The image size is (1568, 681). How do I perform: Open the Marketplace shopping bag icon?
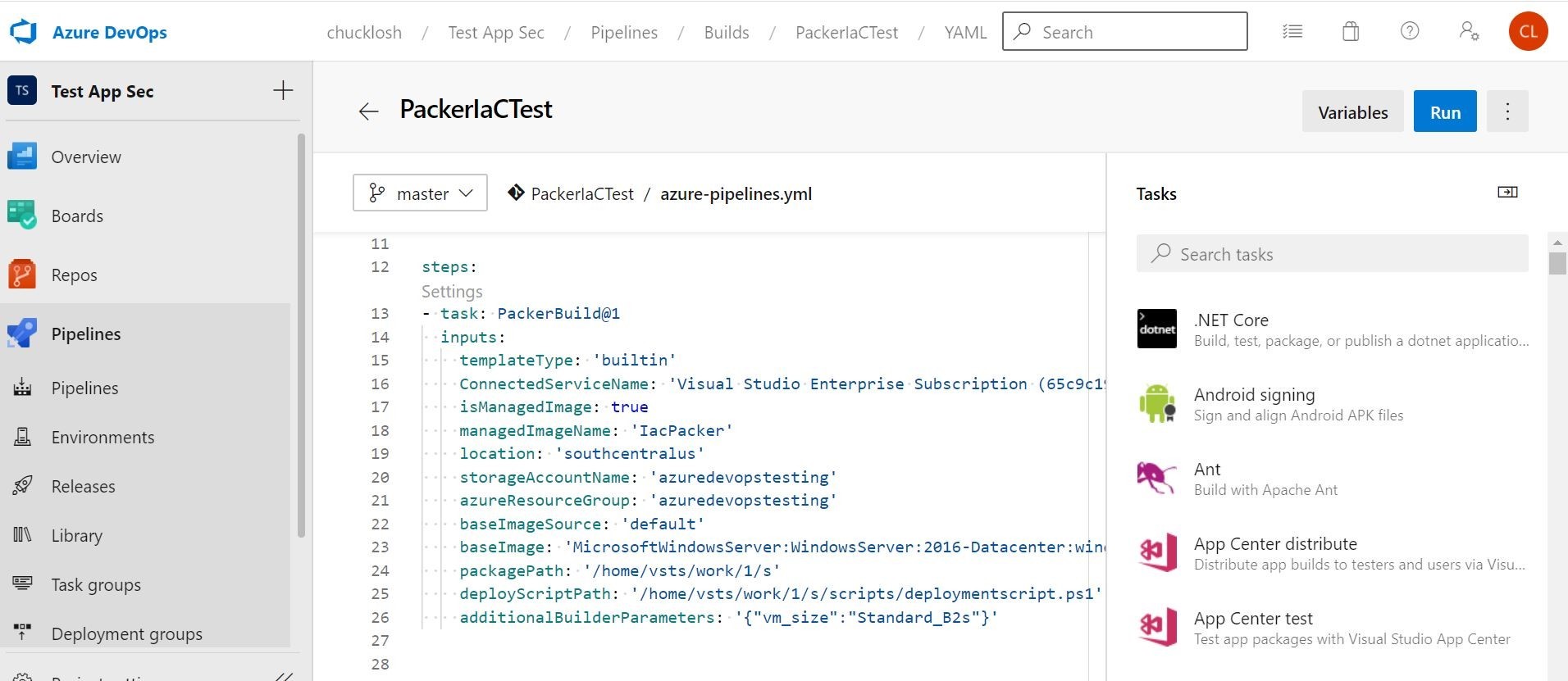1351,32
